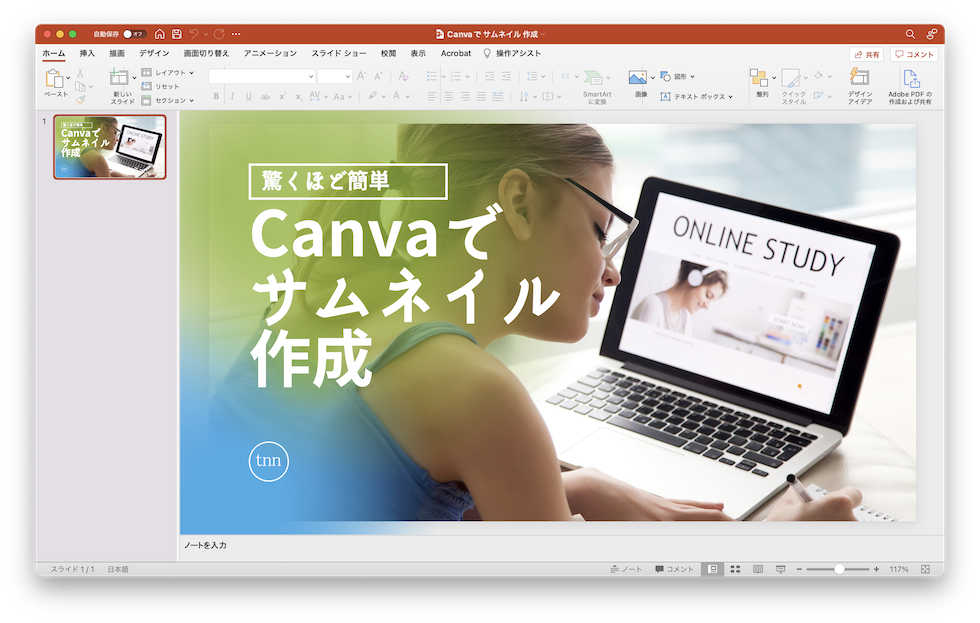
Task: Open 閲覧表示 view from status bar
Action: pyautogui.click(x=758, y=569)
